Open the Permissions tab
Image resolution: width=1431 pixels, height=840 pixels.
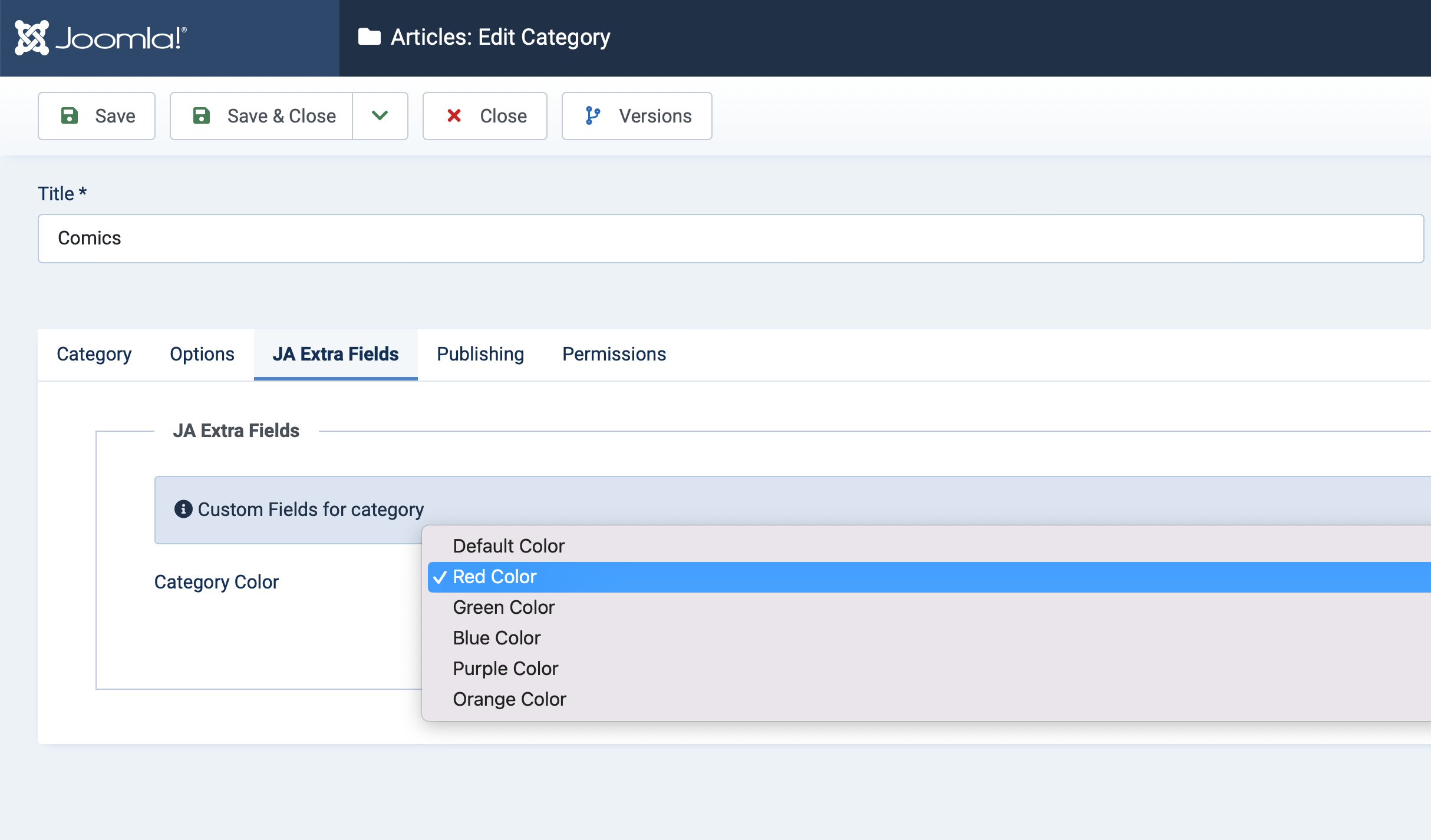point(614,354)
